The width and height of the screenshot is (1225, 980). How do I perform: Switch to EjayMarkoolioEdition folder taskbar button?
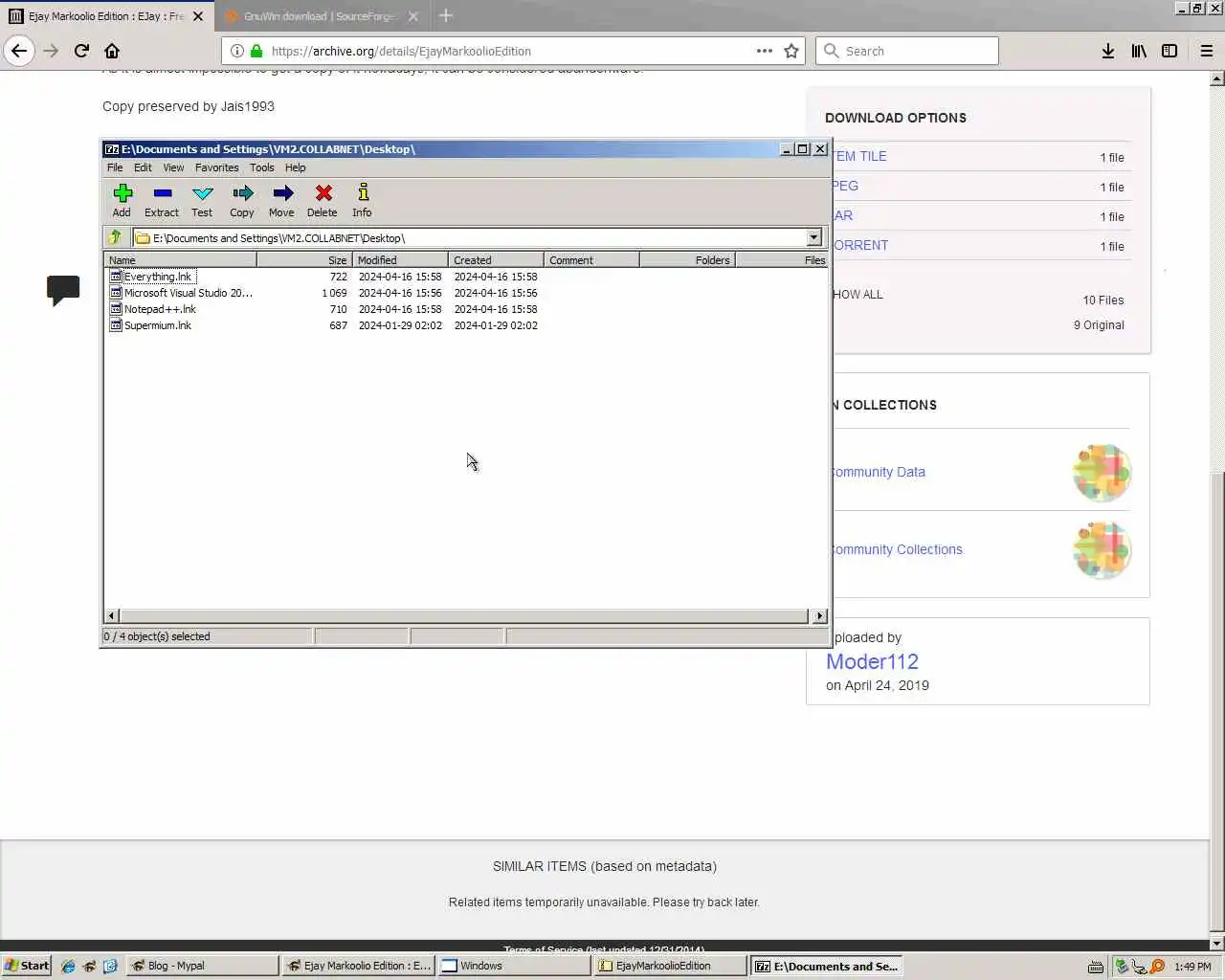coord(669,966)
